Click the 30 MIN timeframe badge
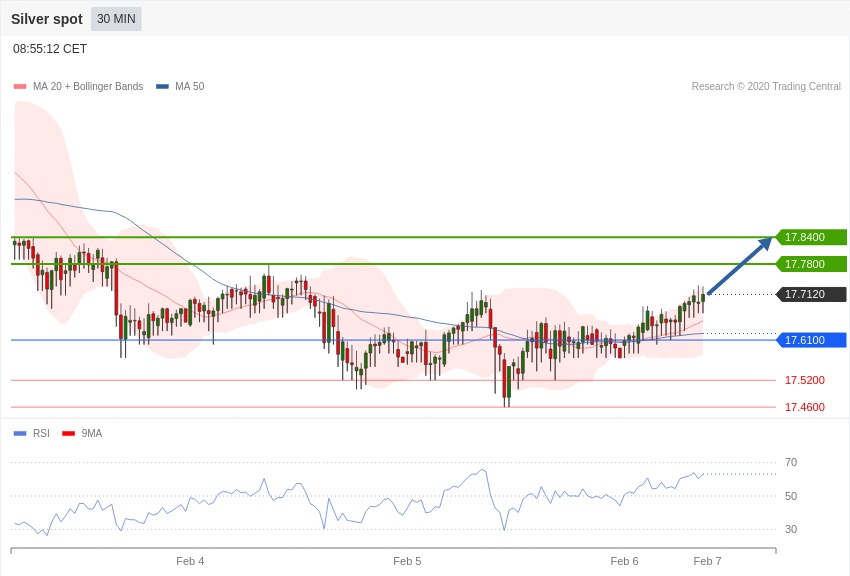This screenshot has width=850, height=576. 116,19
